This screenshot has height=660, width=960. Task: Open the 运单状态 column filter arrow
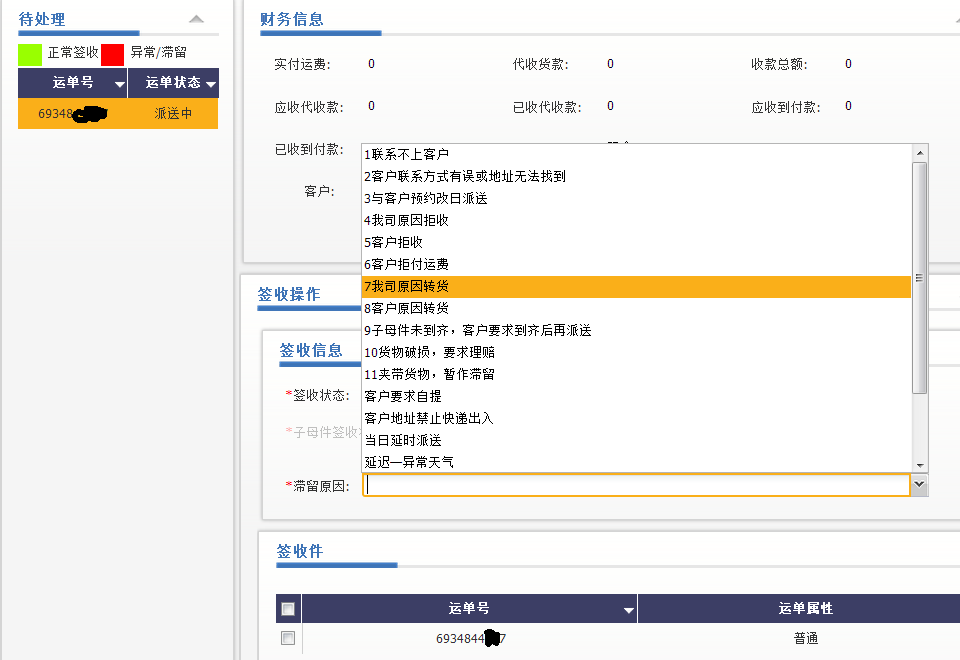point(210,84)
